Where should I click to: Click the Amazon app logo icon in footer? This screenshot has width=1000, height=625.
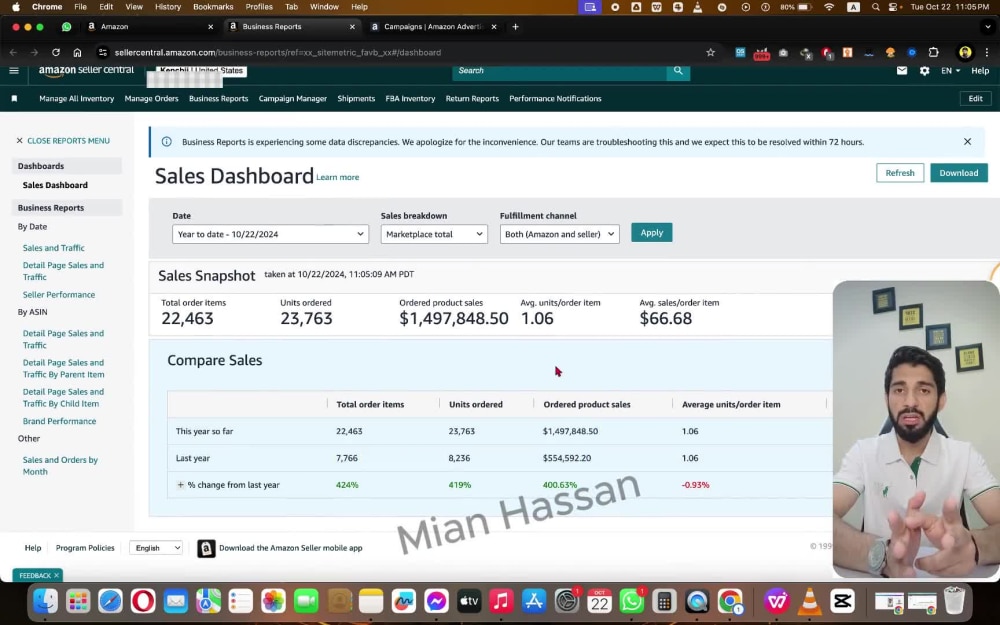coord(206,548)
